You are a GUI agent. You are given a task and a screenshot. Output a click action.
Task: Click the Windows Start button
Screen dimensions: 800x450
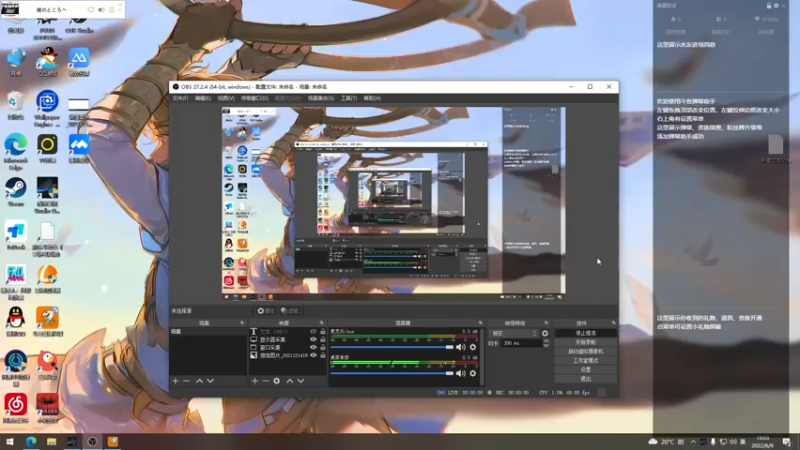9,441
